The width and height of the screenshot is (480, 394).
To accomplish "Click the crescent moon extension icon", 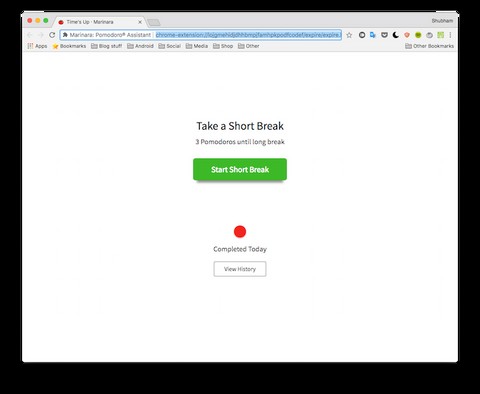I will pos(396,35).
